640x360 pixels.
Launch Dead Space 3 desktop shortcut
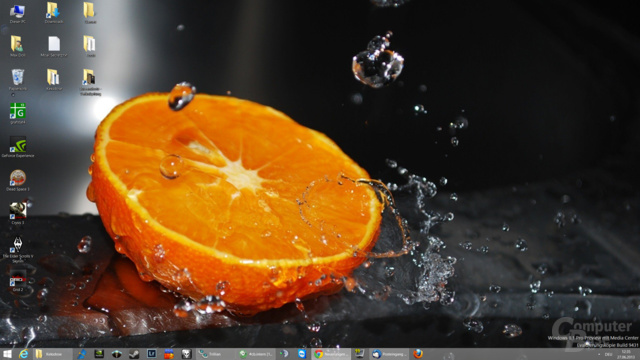(18, 180)
